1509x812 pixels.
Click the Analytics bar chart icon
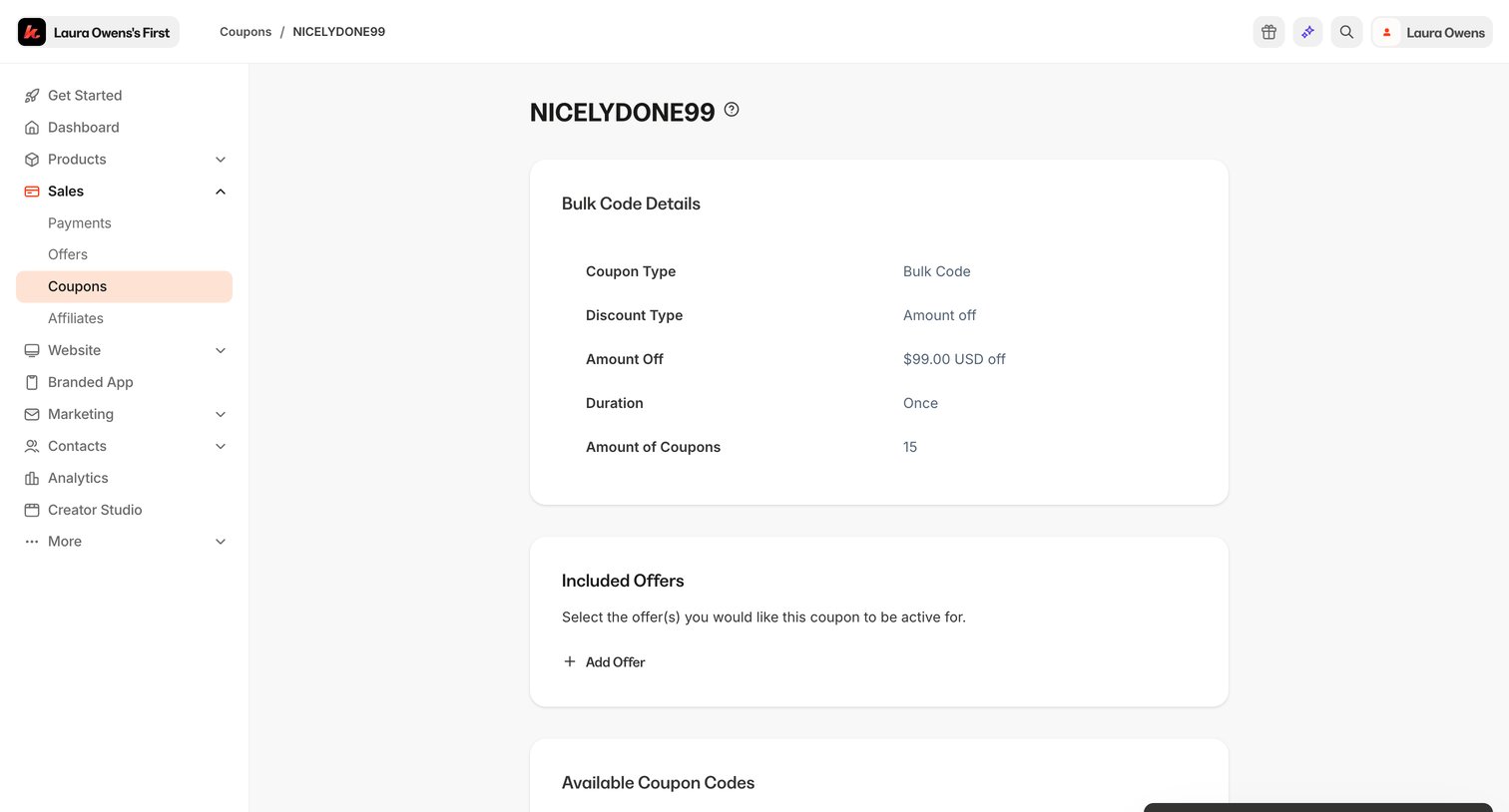pos(32,478)
